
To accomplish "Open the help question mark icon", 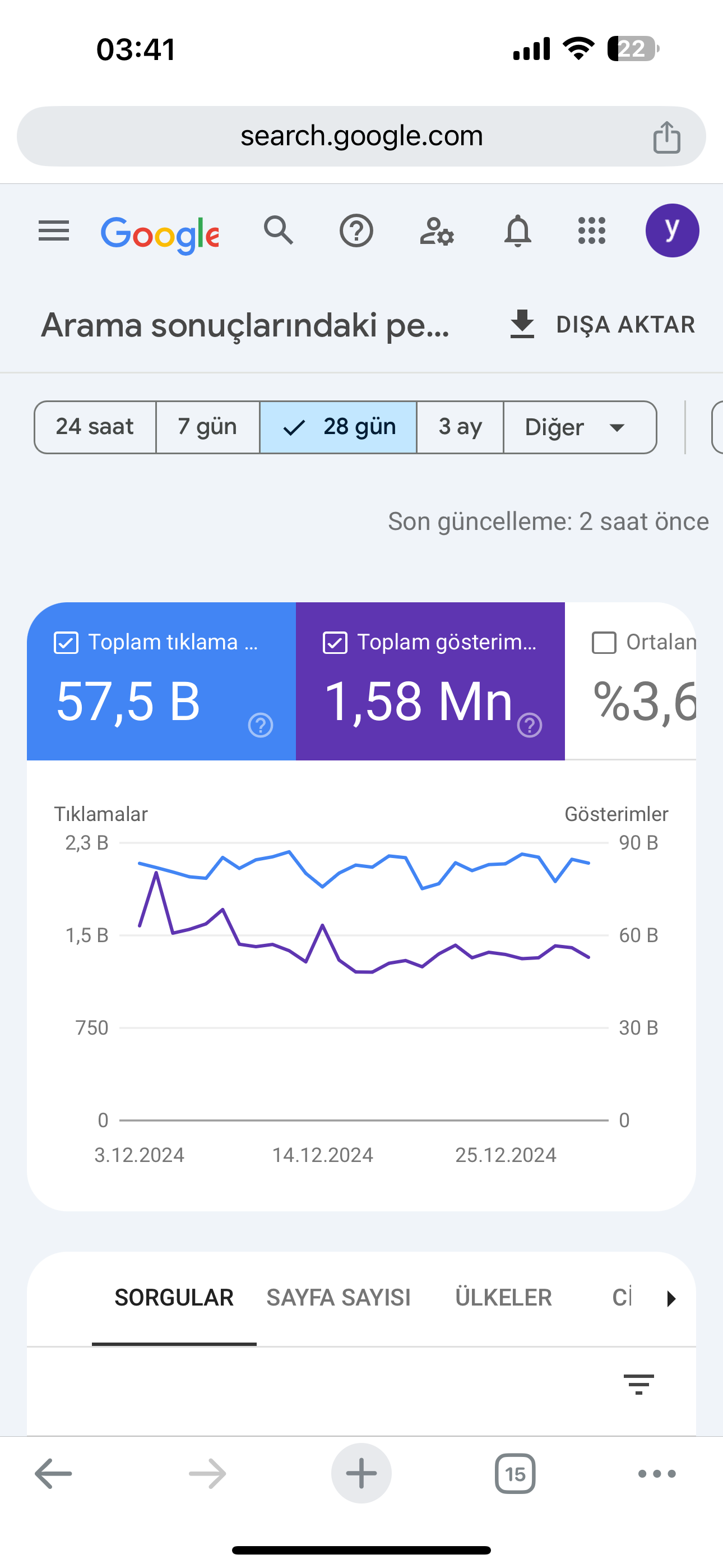I will coord(356,230).
